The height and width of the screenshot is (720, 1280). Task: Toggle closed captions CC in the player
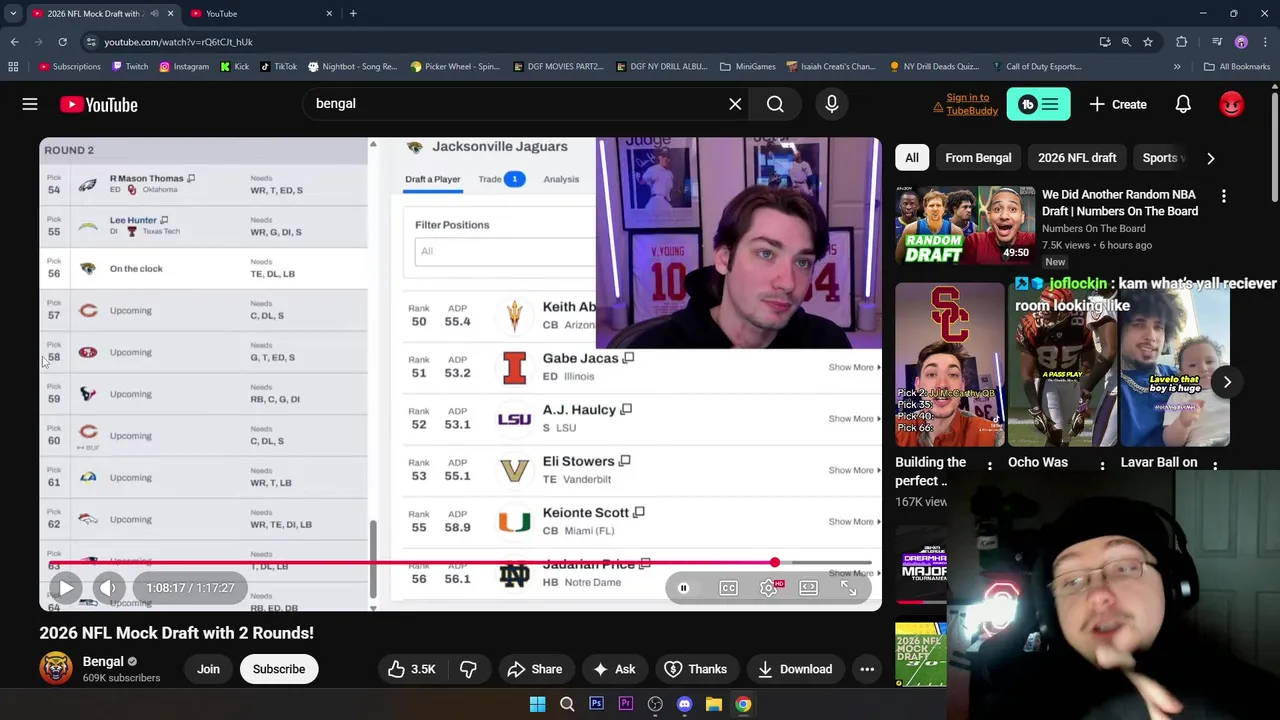(728, 588)
